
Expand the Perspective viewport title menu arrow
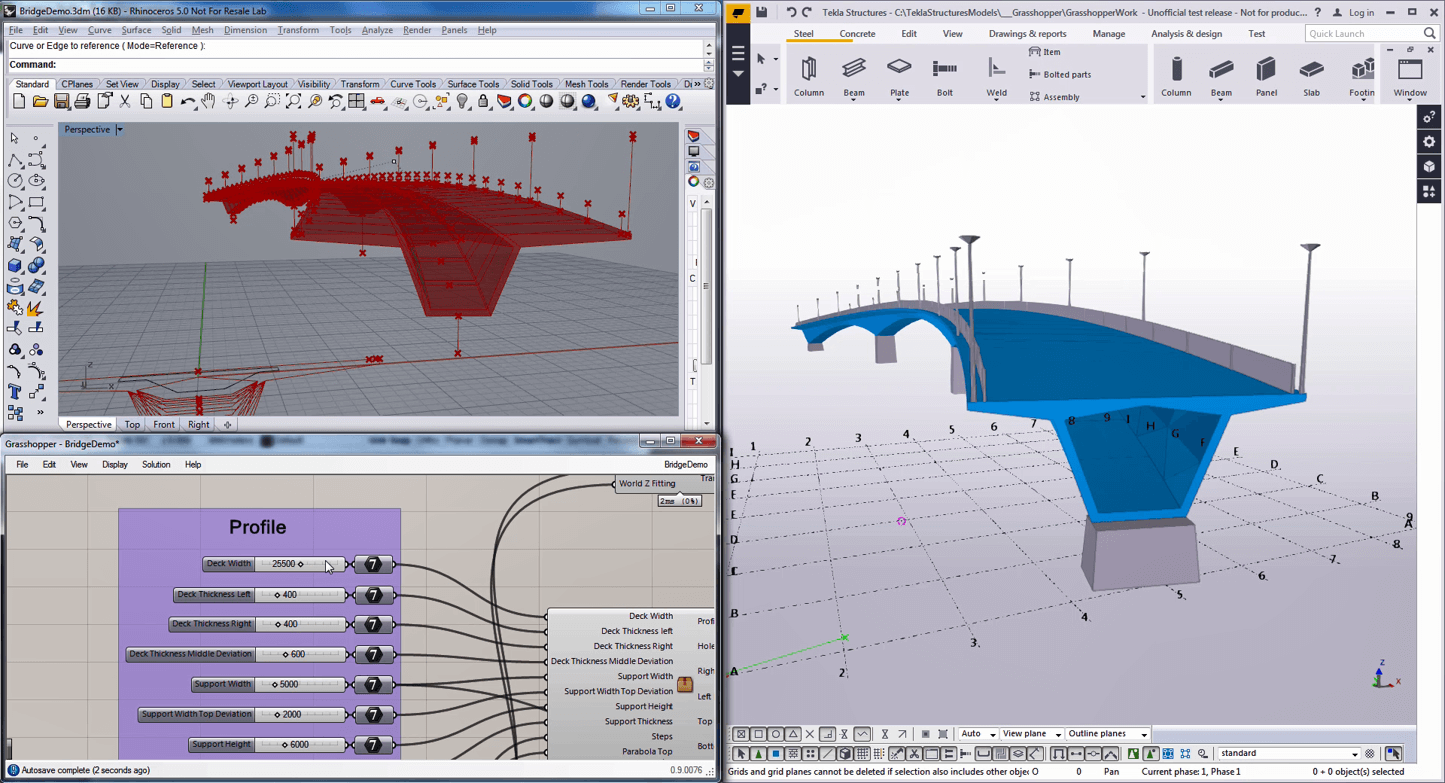tap(119, 130)
